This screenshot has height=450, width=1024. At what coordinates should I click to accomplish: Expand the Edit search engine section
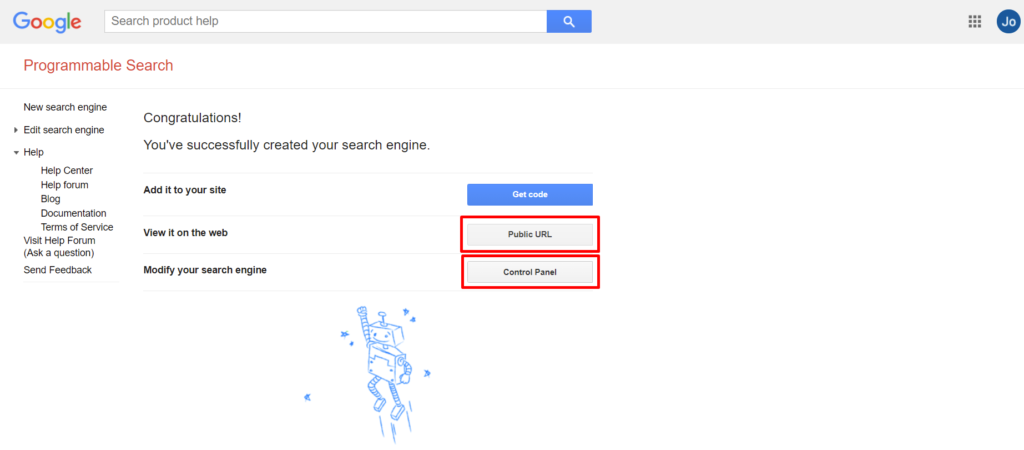(16, 130)
